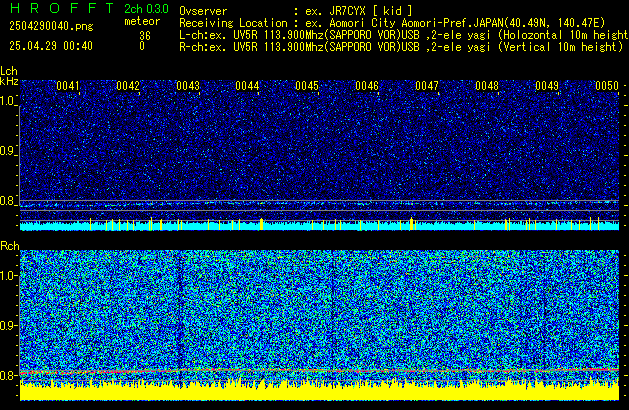This screenshot has height=410, width=629.
Task: Click time marker 0047
Action: click(x=427, y=86)
